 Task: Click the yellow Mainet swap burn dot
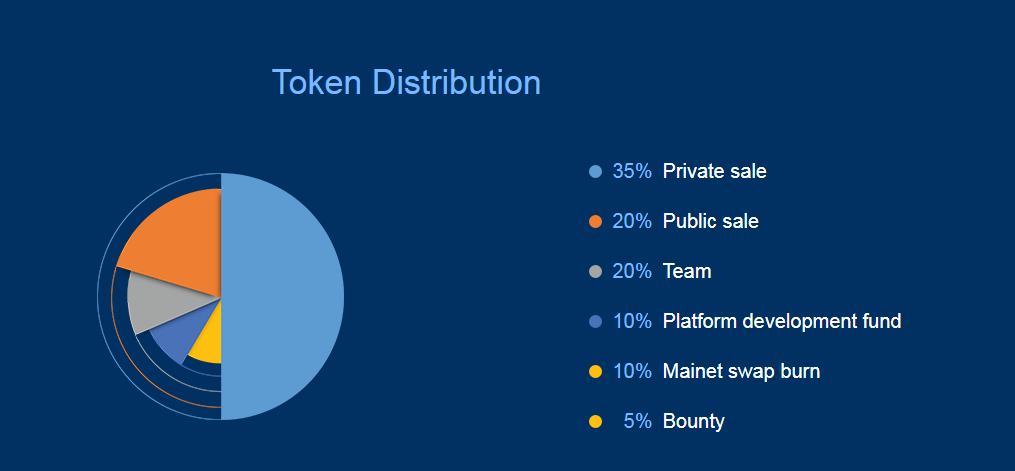coord(596,371)
